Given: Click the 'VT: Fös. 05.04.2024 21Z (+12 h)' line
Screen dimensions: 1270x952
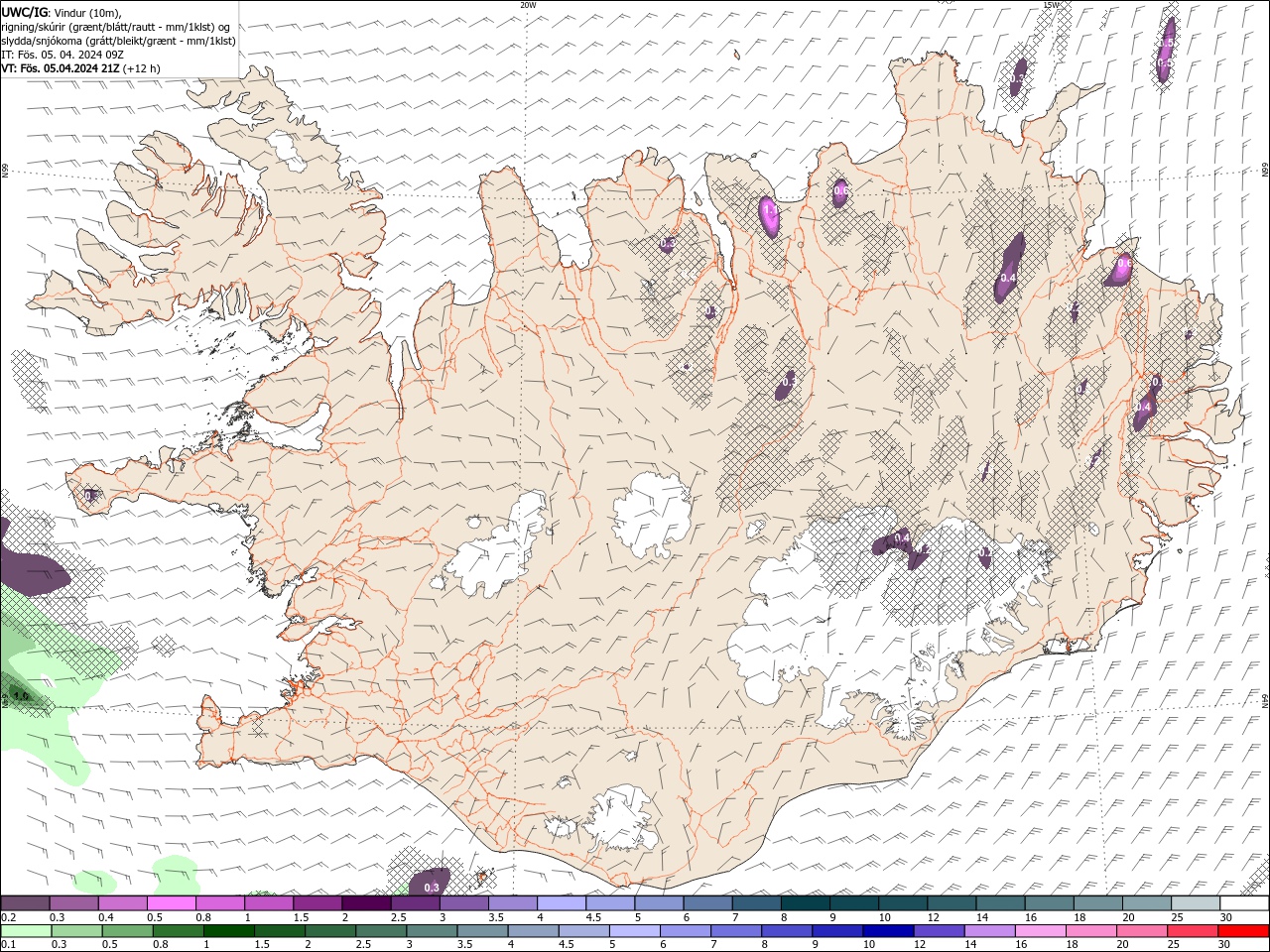Looking at the screenshot, I should tap(80, 68).
